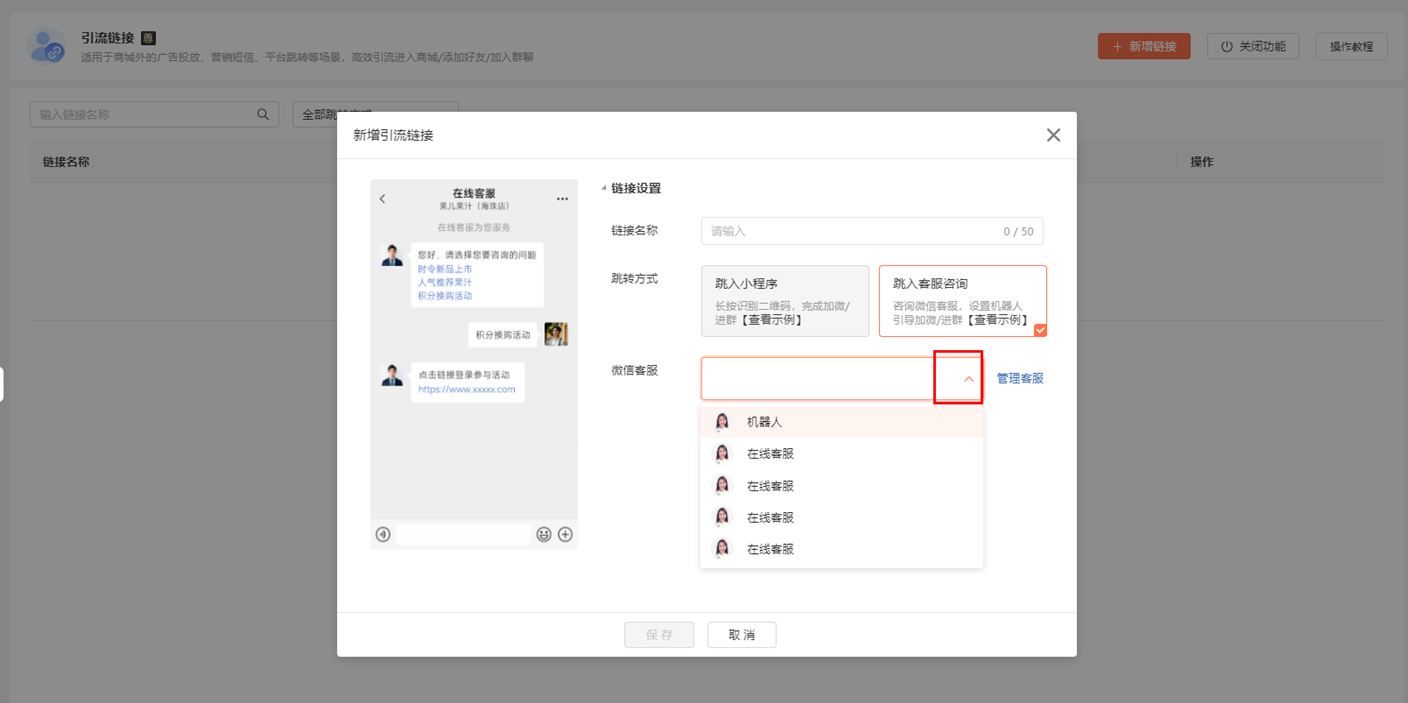Open the 全部跳转方式 filter dropdown
The height and width of the screenshot is (703, 1408).
pos(375,115)
